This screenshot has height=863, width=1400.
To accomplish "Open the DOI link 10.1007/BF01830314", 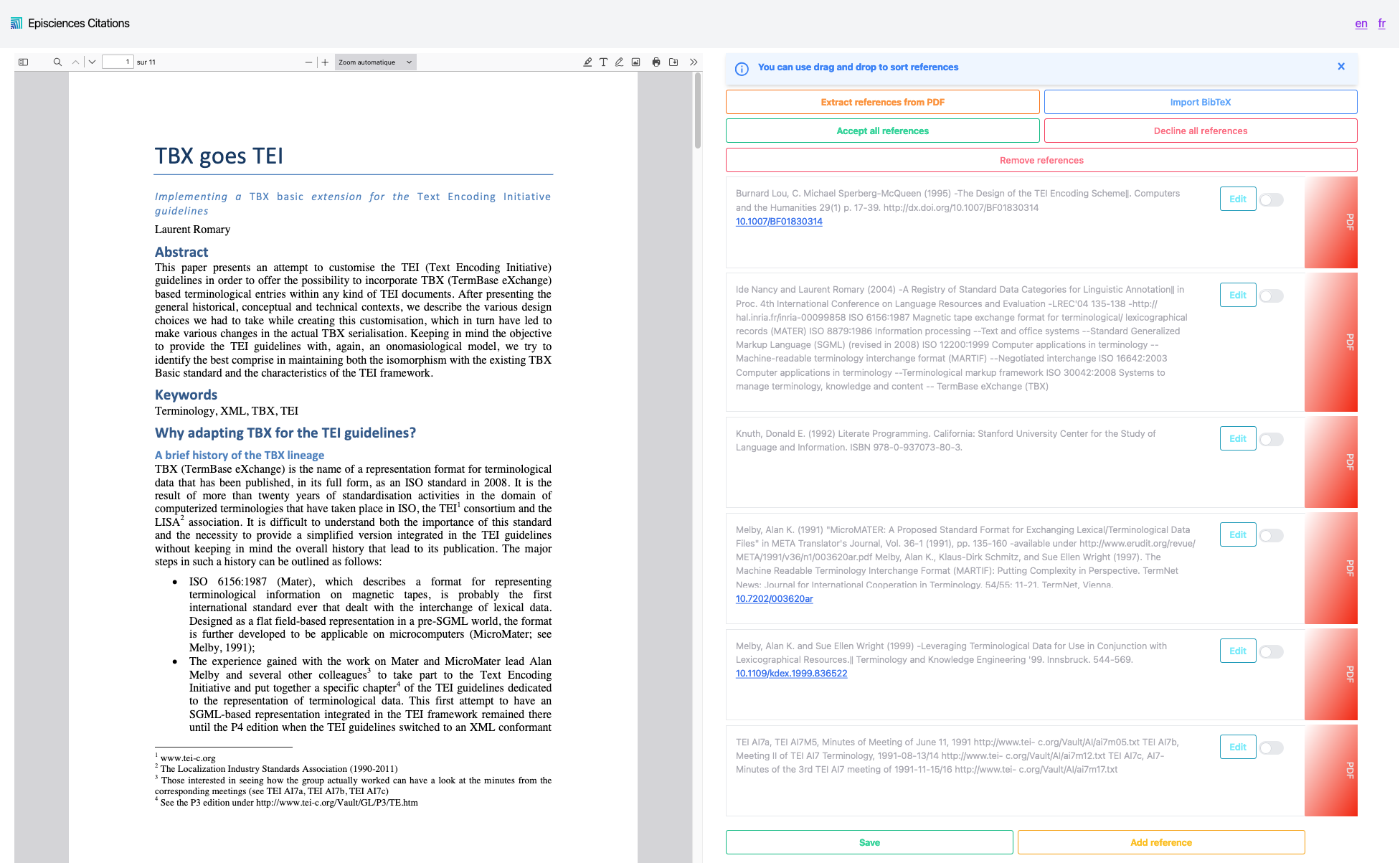I will (x=779, y=222).
